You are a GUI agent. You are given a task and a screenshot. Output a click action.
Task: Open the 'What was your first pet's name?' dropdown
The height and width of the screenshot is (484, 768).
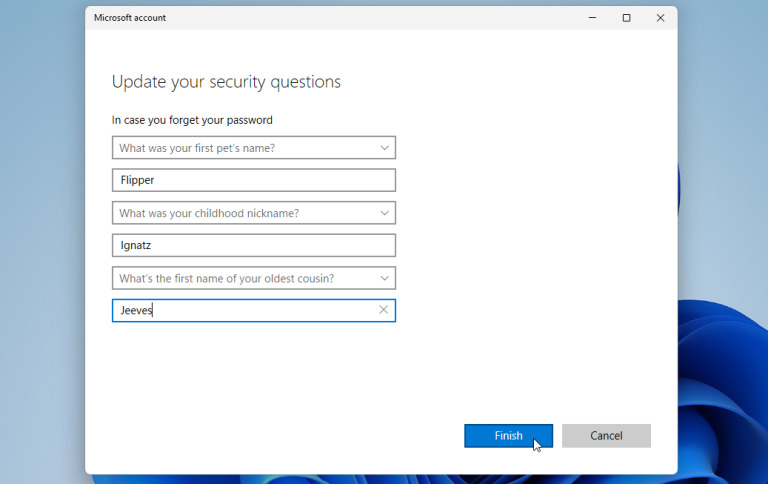[254, 147]
